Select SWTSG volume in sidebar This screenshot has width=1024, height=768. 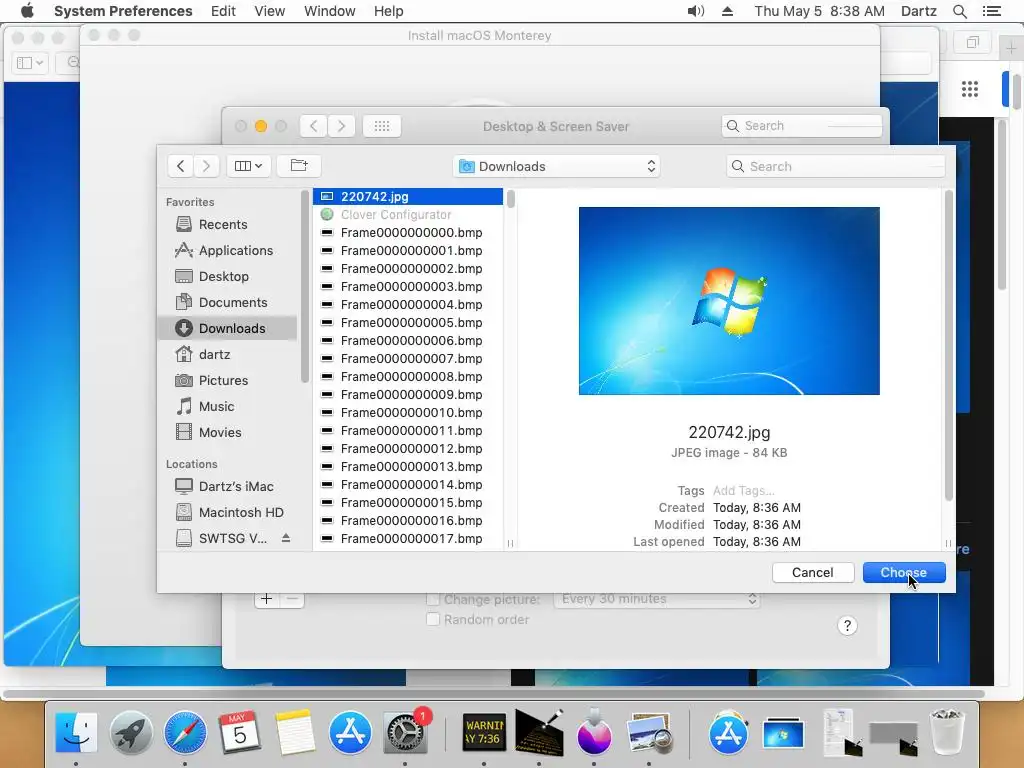(221, 539)
